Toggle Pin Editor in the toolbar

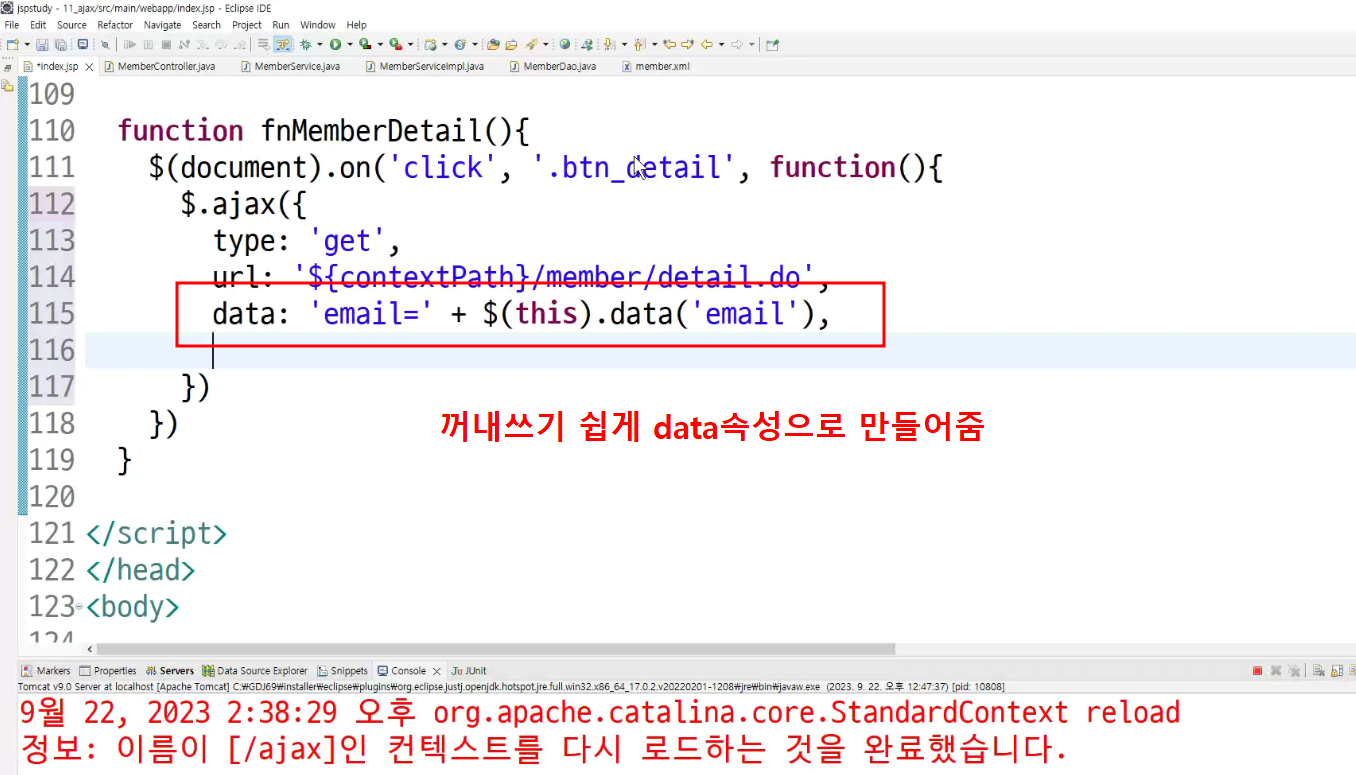tap(772, 44)
